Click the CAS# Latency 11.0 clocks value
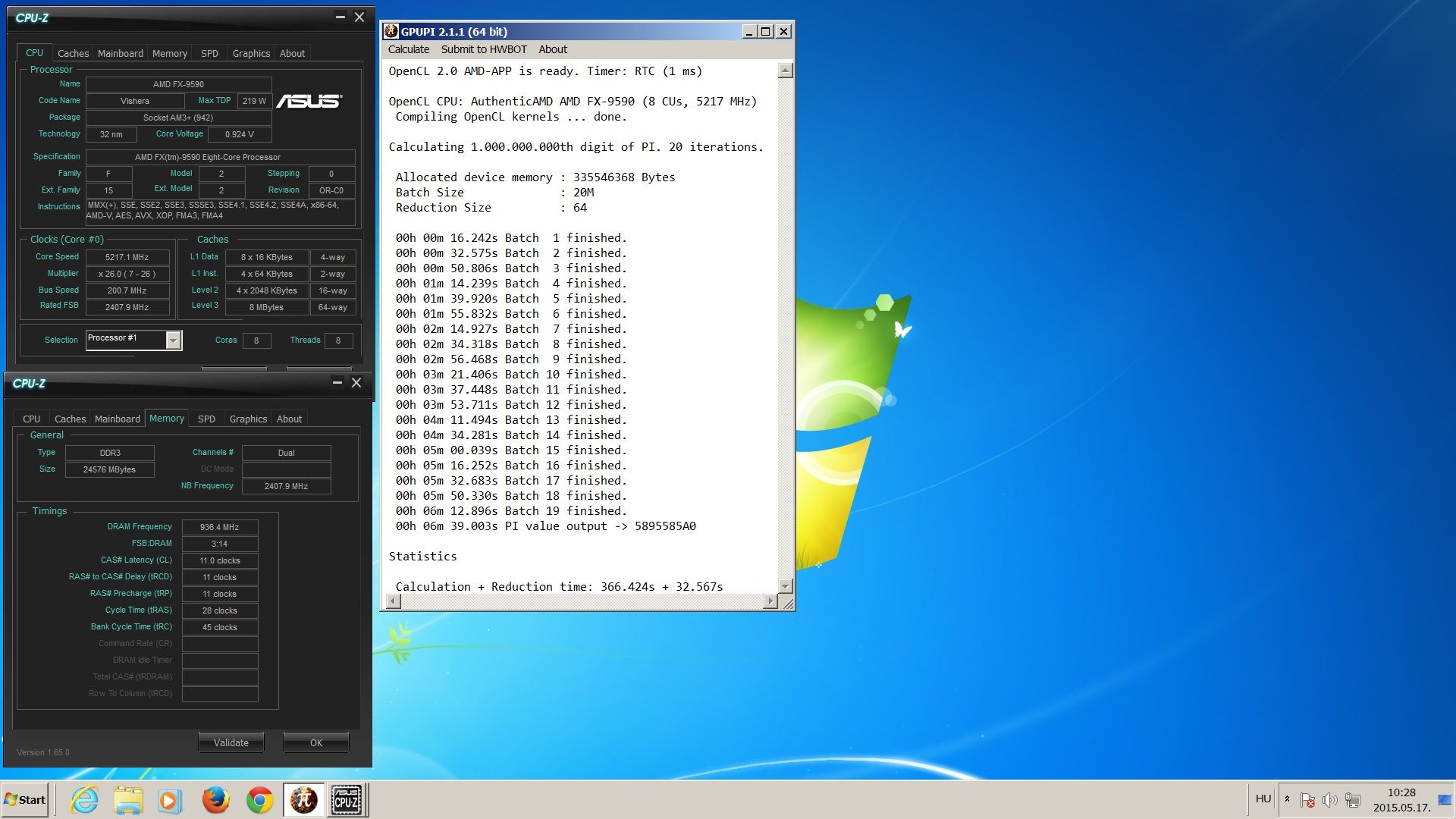1456x819 pixels. (219, 560)
